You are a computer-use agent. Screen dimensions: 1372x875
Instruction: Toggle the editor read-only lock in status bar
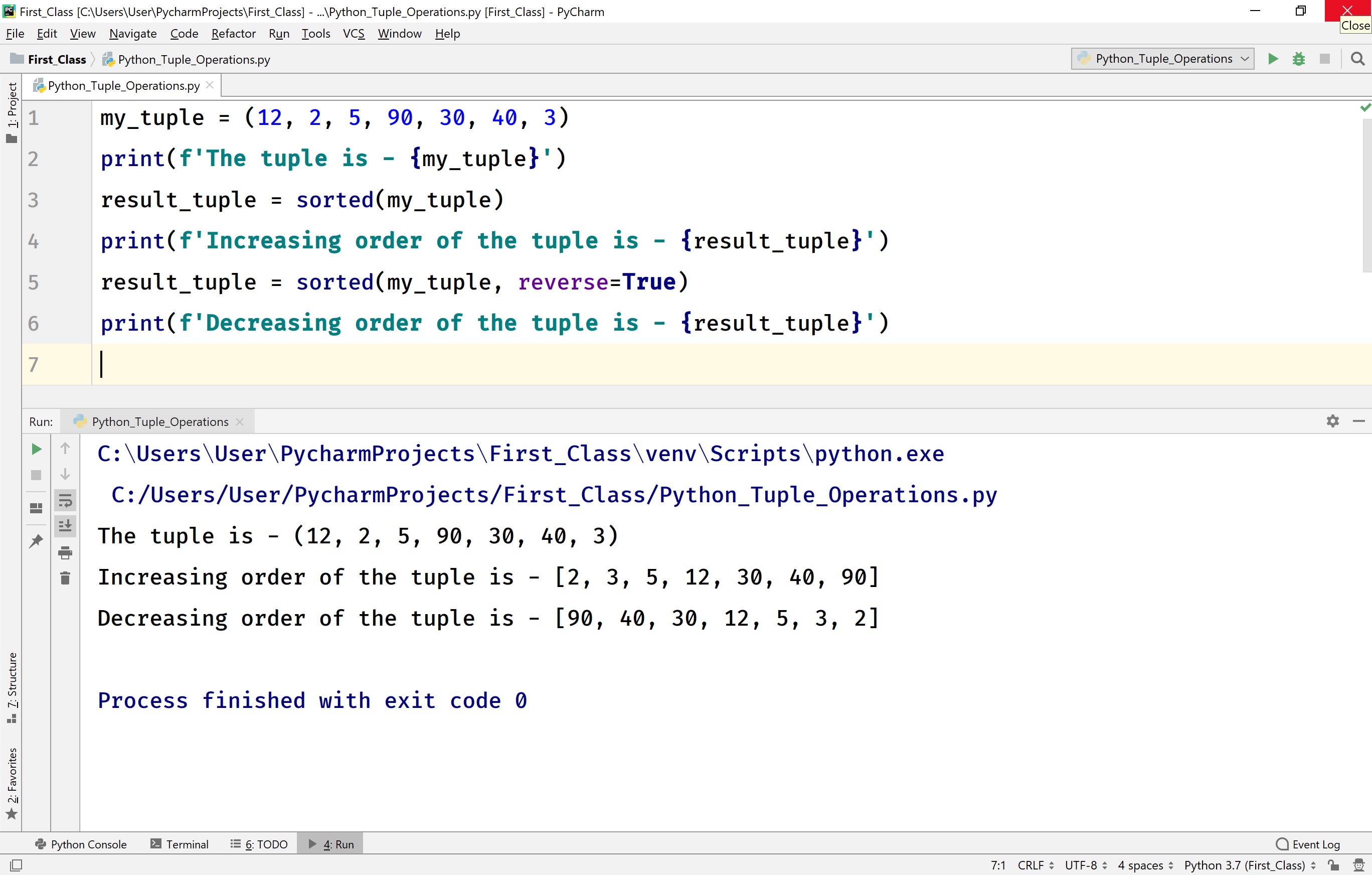[1333, 865]
